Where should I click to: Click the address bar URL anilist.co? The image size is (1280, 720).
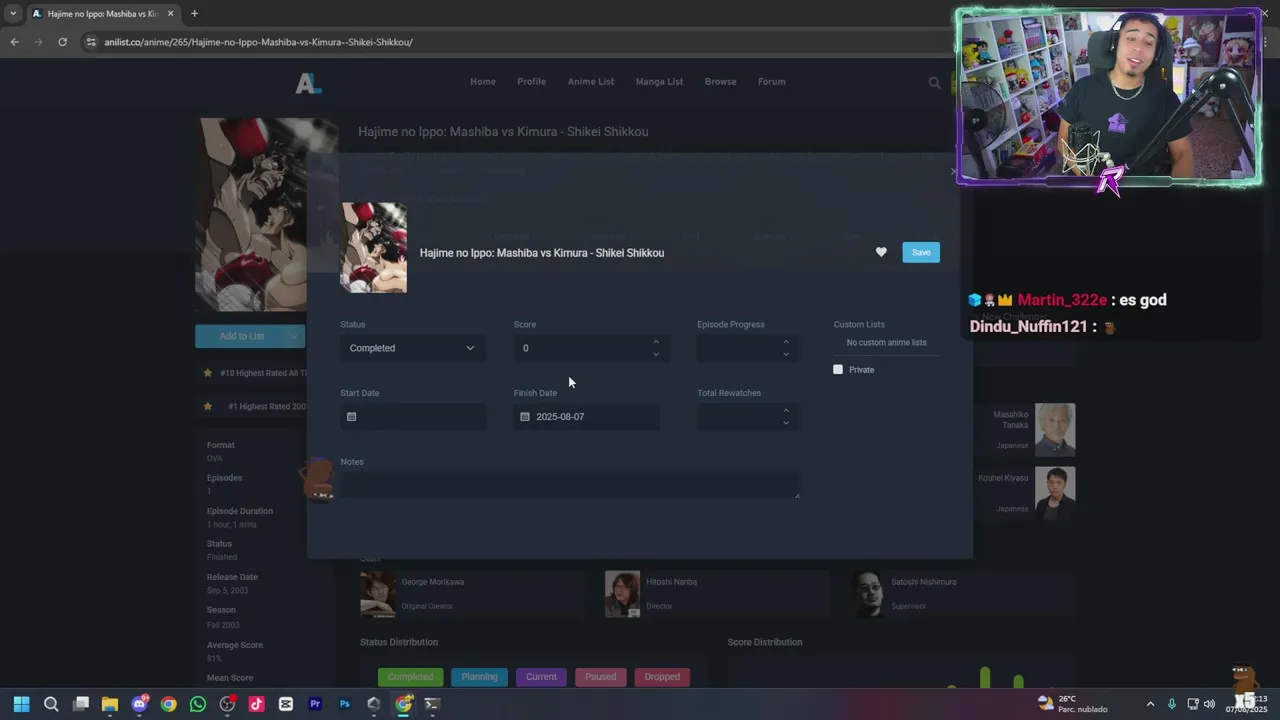(258, 42)
